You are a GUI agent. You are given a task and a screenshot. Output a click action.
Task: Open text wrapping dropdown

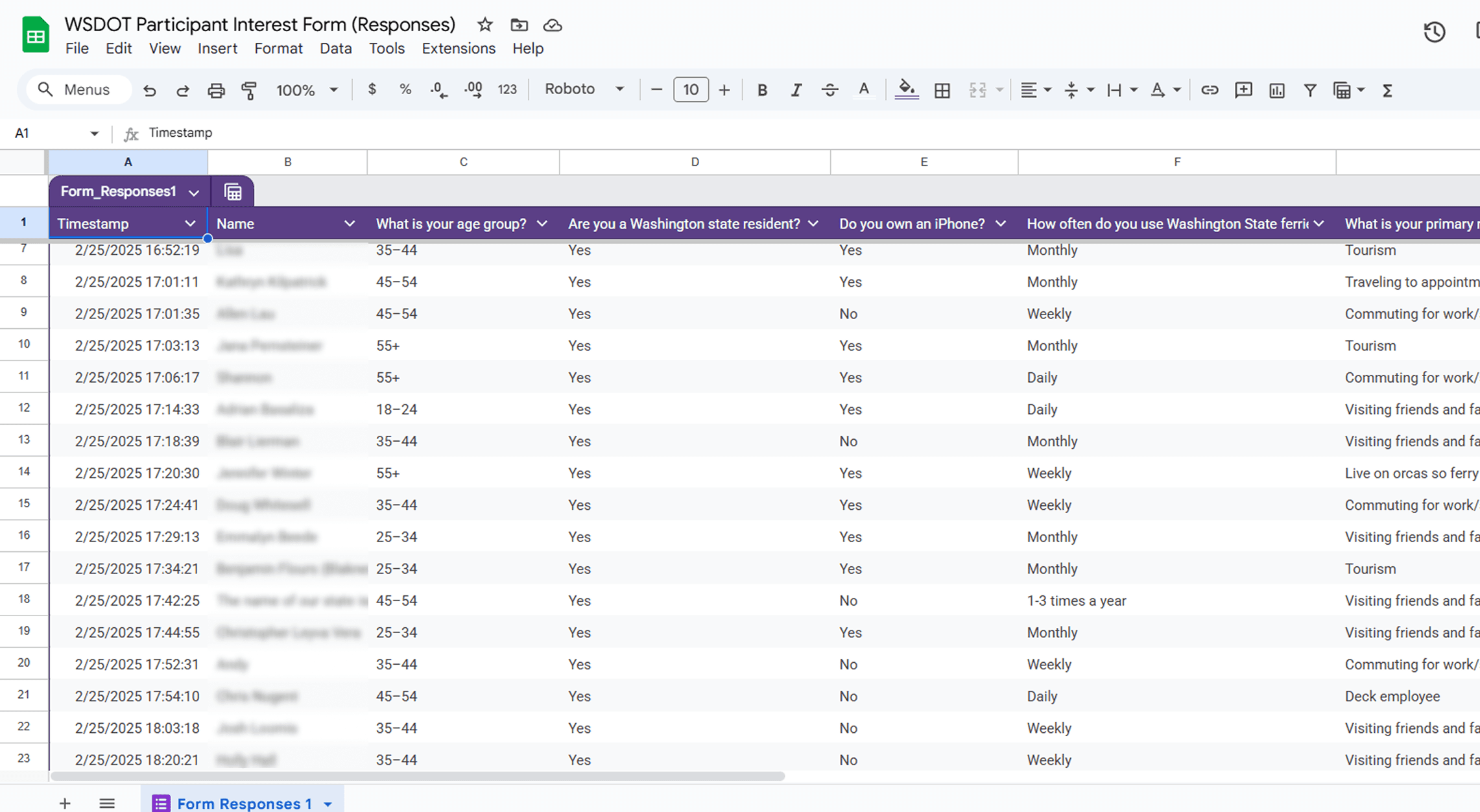(x=1122, y=90)
